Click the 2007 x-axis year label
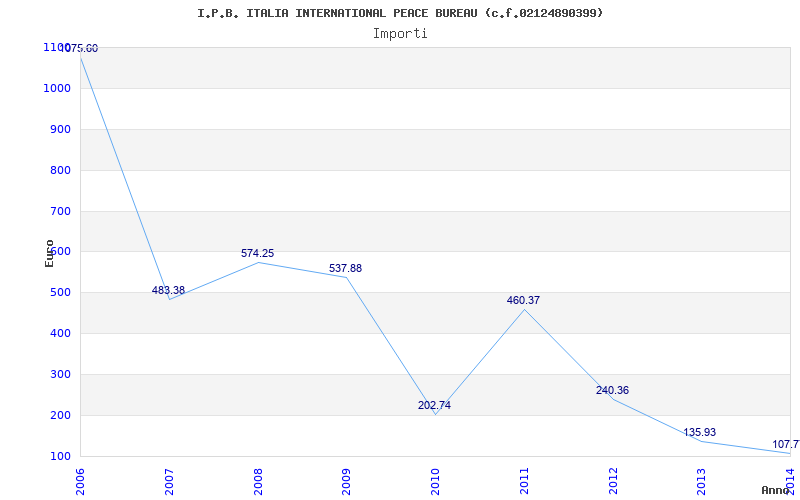The image size is (800, 500). click(x=169, y=482)
